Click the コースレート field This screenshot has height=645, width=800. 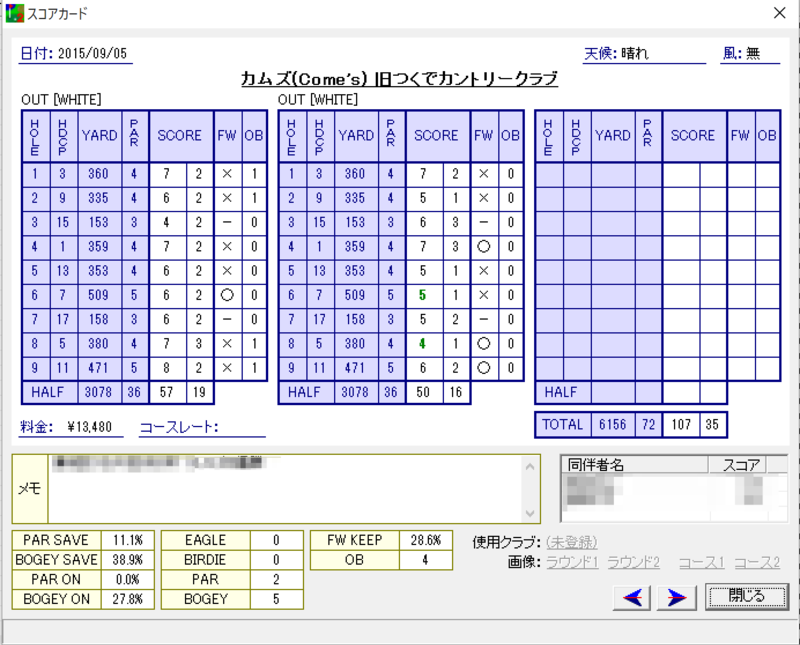(203, 427)
